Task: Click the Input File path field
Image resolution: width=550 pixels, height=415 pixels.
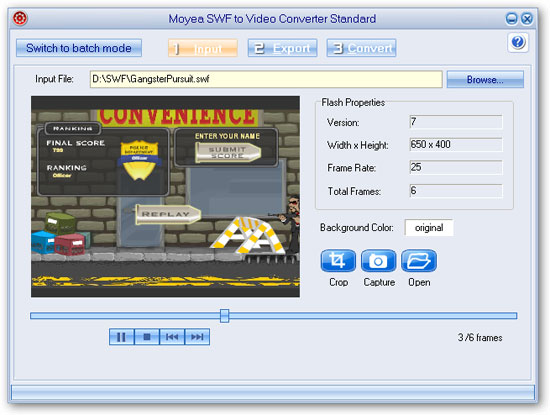Action: pos(266,79)
